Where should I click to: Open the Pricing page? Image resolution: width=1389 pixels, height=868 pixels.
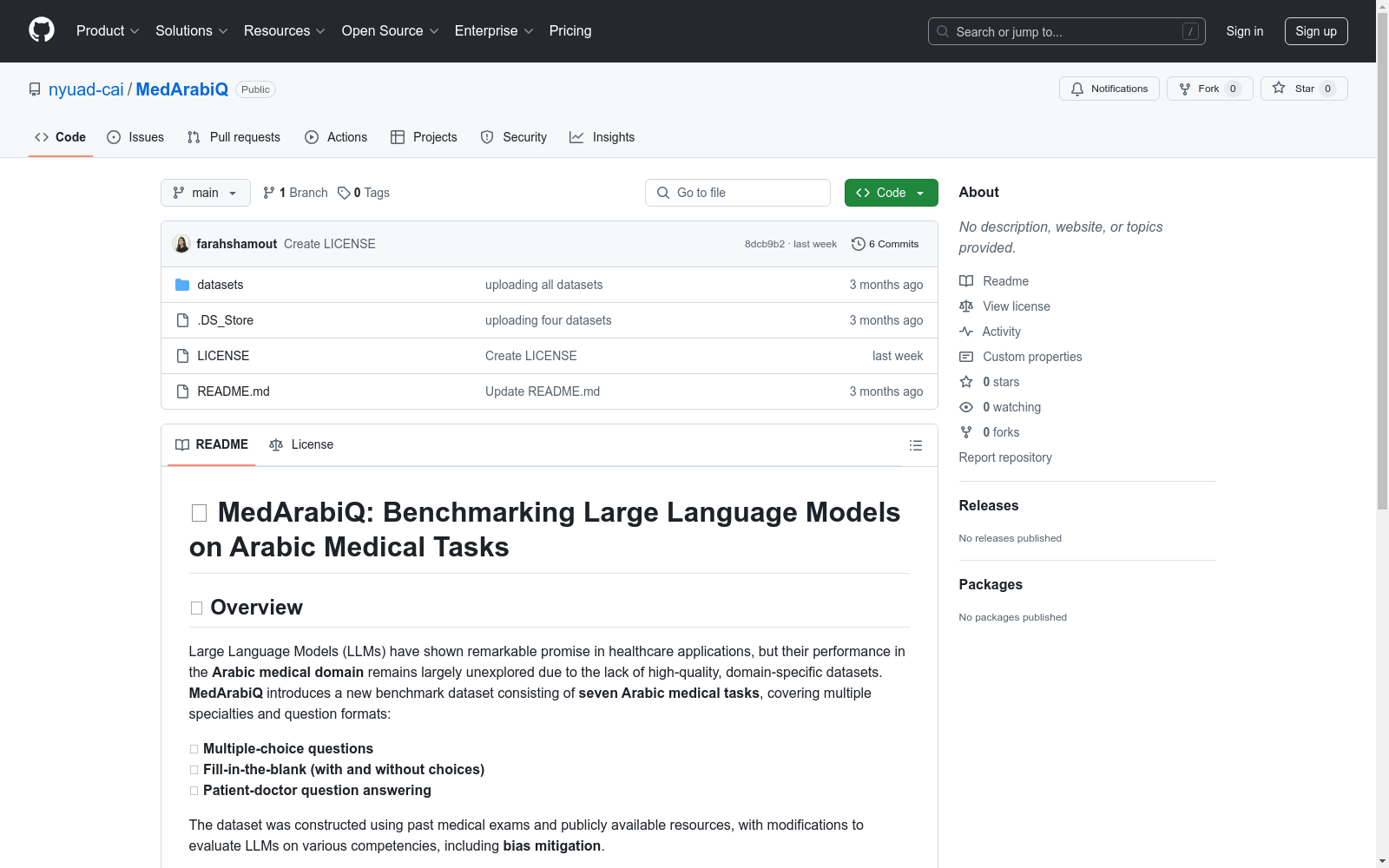coord(570,31)
